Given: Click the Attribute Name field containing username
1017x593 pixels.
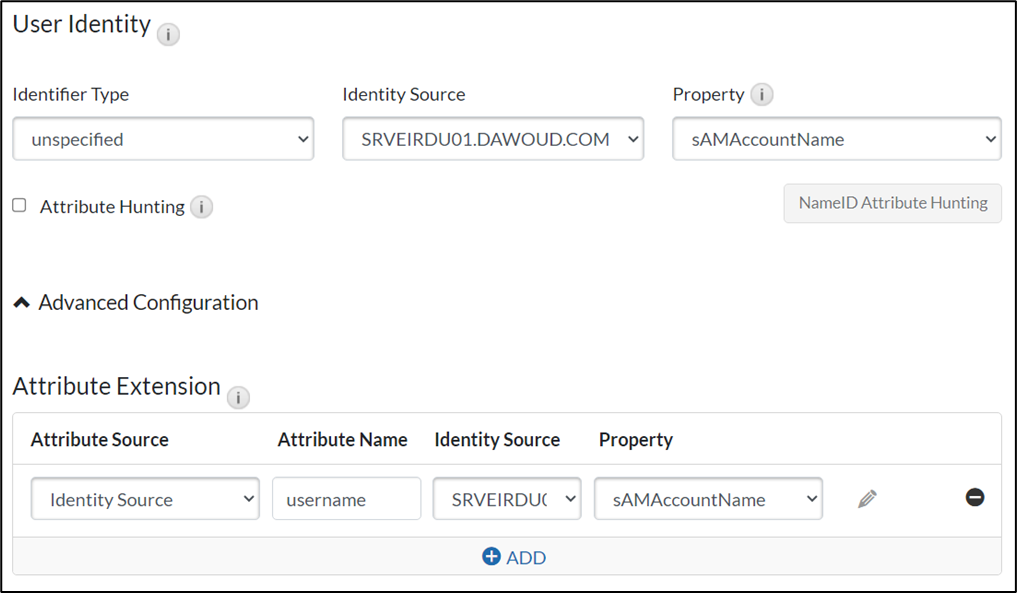Looking at the screenshot, I should point(346,499).
